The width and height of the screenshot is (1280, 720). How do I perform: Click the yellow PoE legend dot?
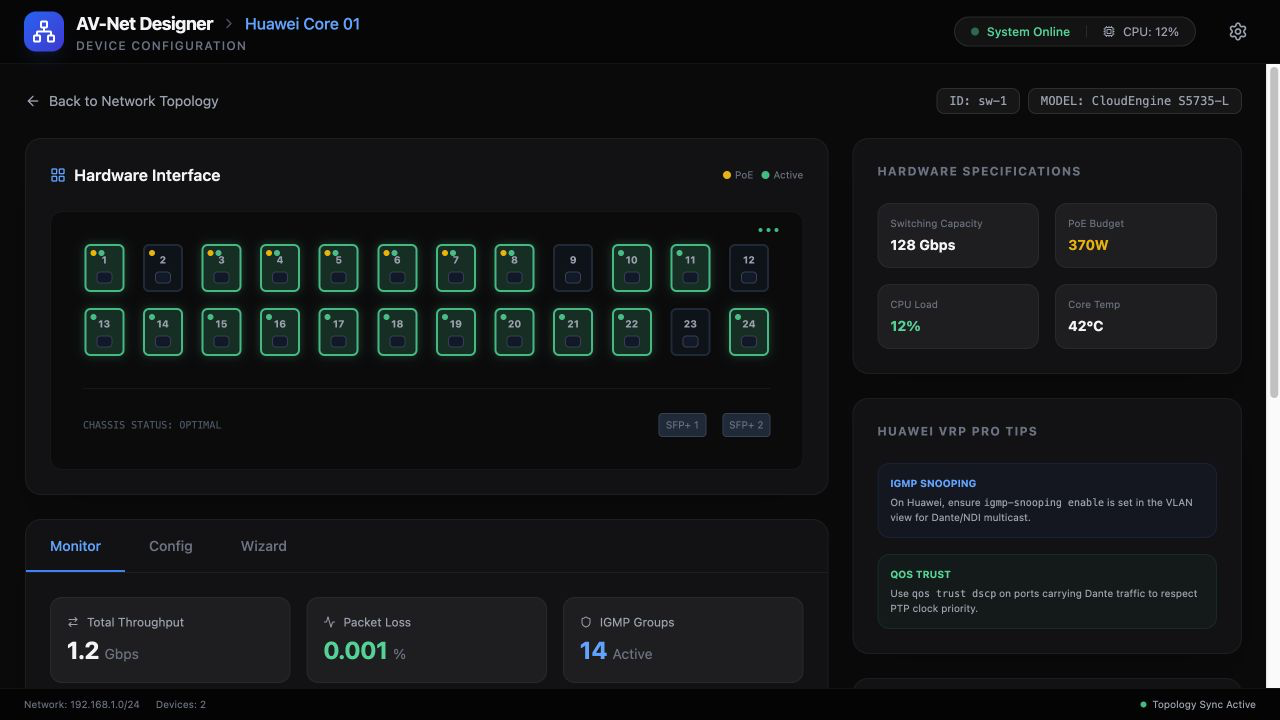pyautogui.click(x=727, y=175)
